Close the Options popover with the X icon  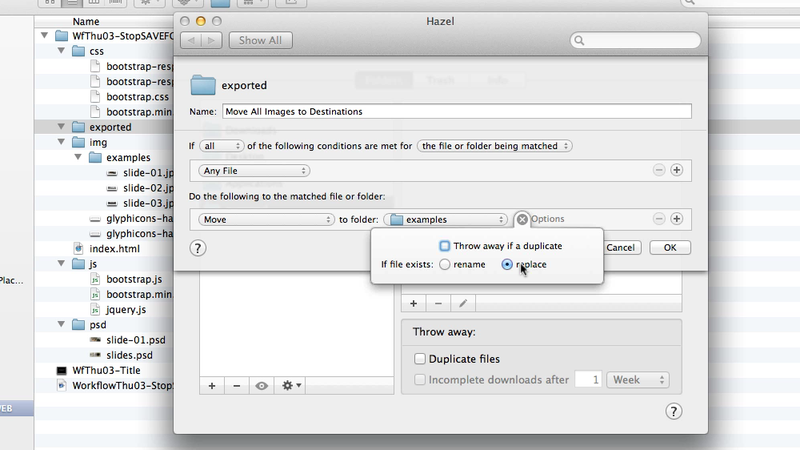(x=522, y=219)
